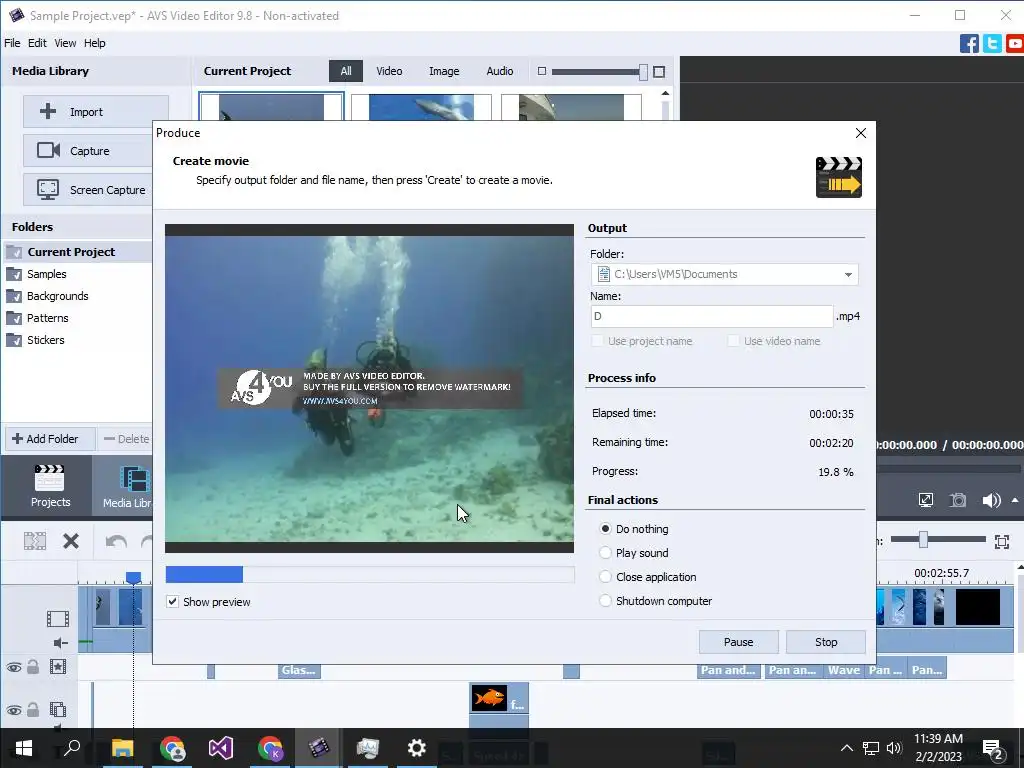Click the speaker volume icon in preview
1024x768 pixels.
pyautogui.click(x=991, y=500)
